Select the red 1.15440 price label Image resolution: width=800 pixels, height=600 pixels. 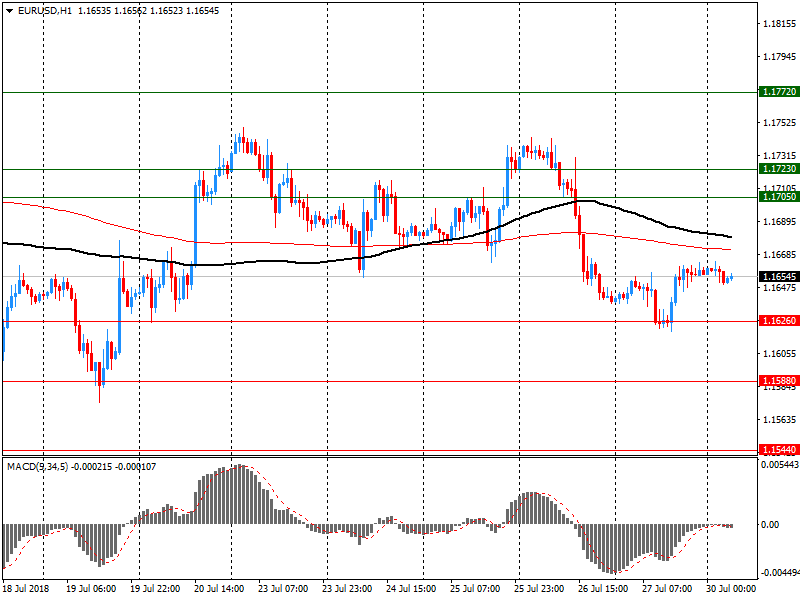click(778, 450)
